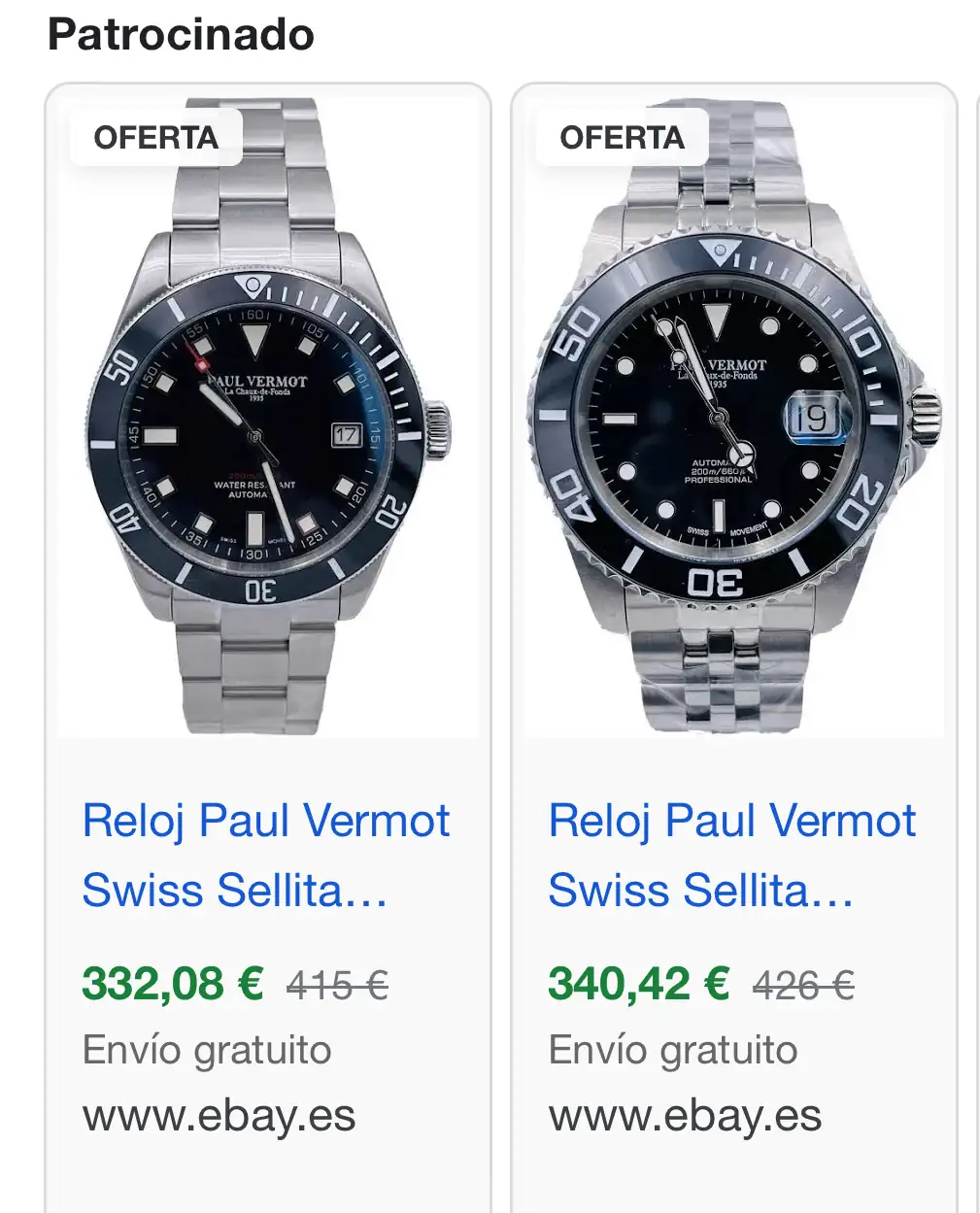Visit www.ebay.es on the first card
Image resolution: width=980 pixels, height=1213 pixels.
(220, 1116)
